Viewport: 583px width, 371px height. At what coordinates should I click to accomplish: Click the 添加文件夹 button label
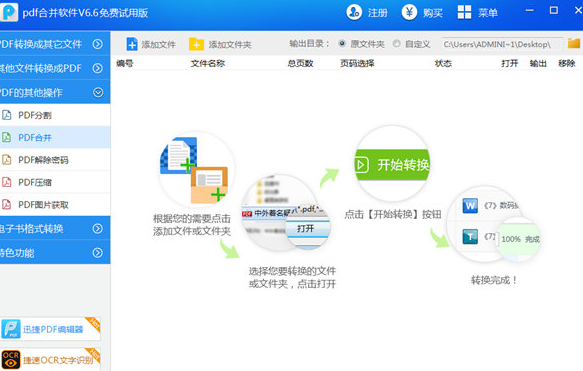[230, 45]
